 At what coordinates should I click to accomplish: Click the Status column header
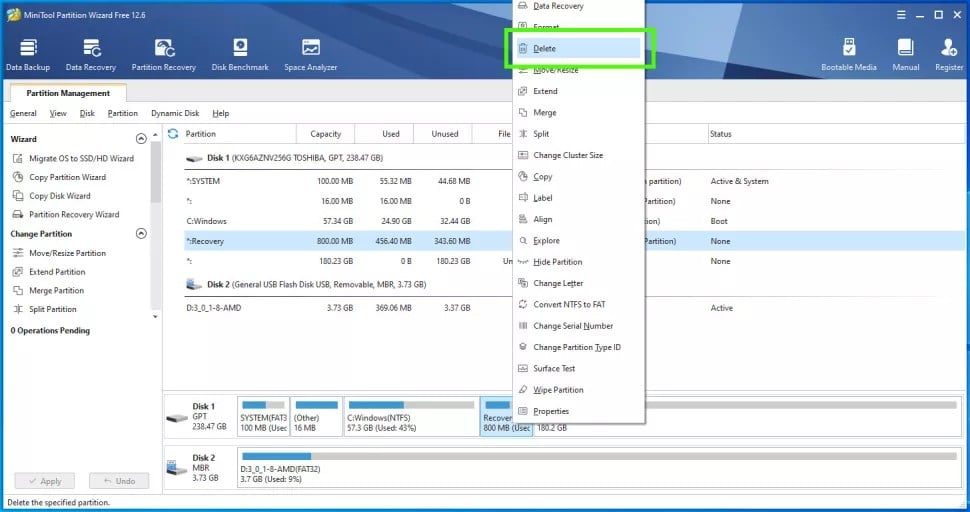pos(835,134)
